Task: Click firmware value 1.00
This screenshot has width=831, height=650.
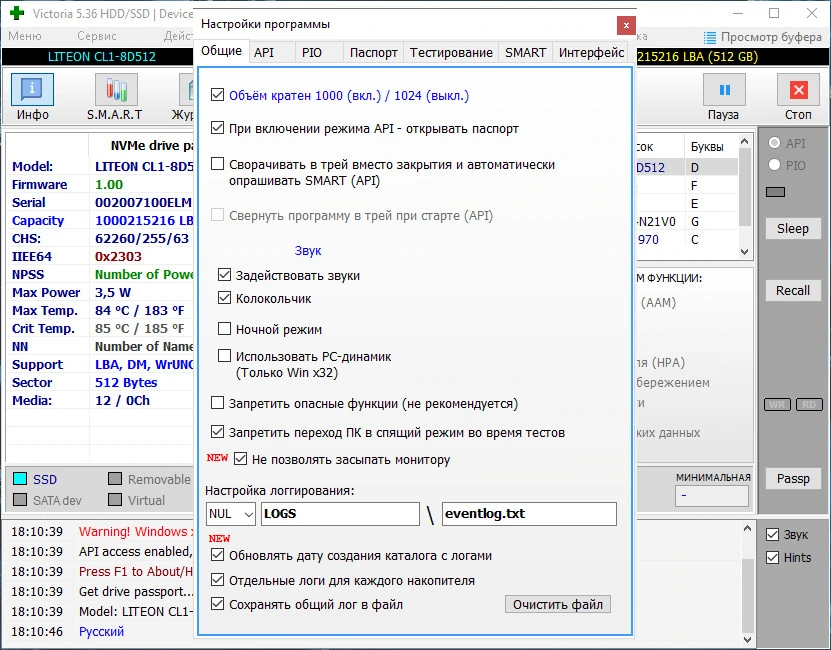Action: (x=109, y=185)
